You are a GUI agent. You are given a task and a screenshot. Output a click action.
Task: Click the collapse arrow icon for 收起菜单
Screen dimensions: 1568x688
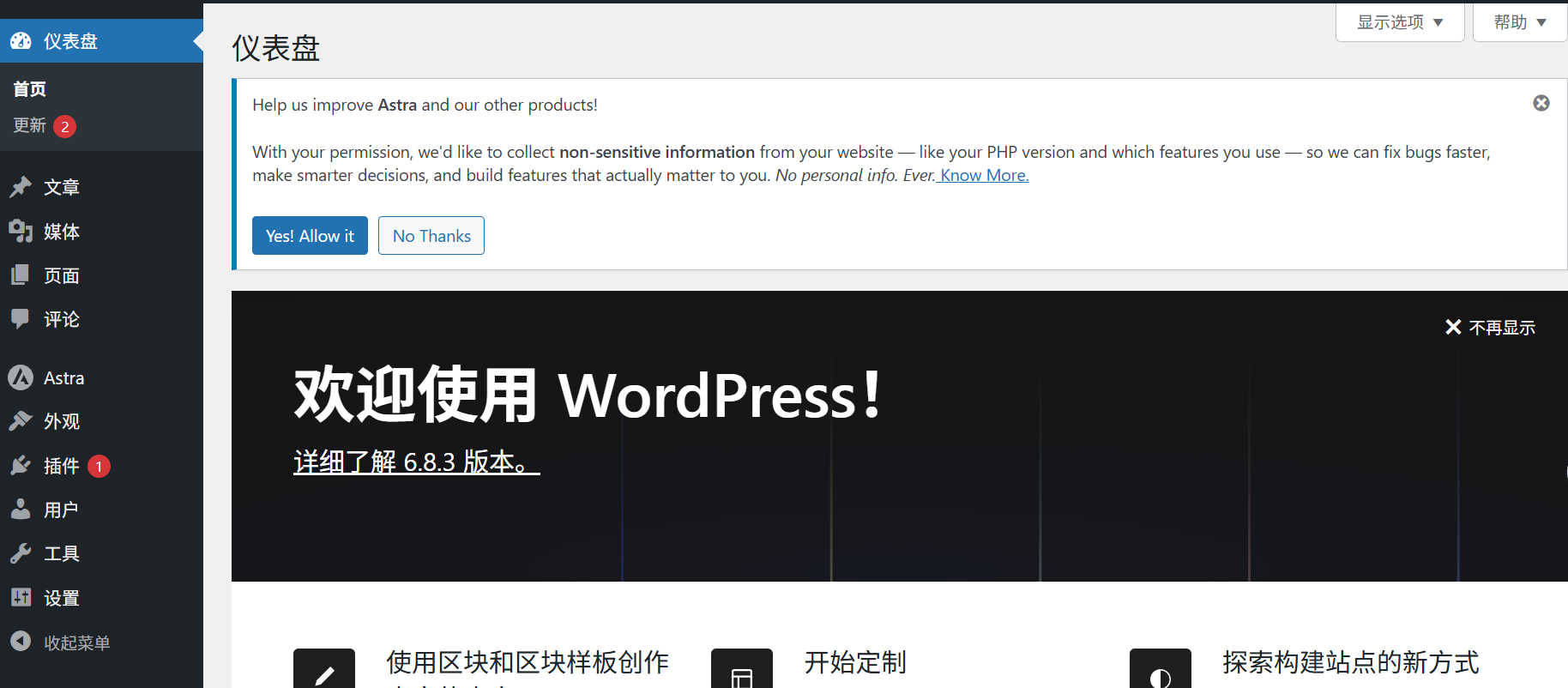tap(21, 642)
